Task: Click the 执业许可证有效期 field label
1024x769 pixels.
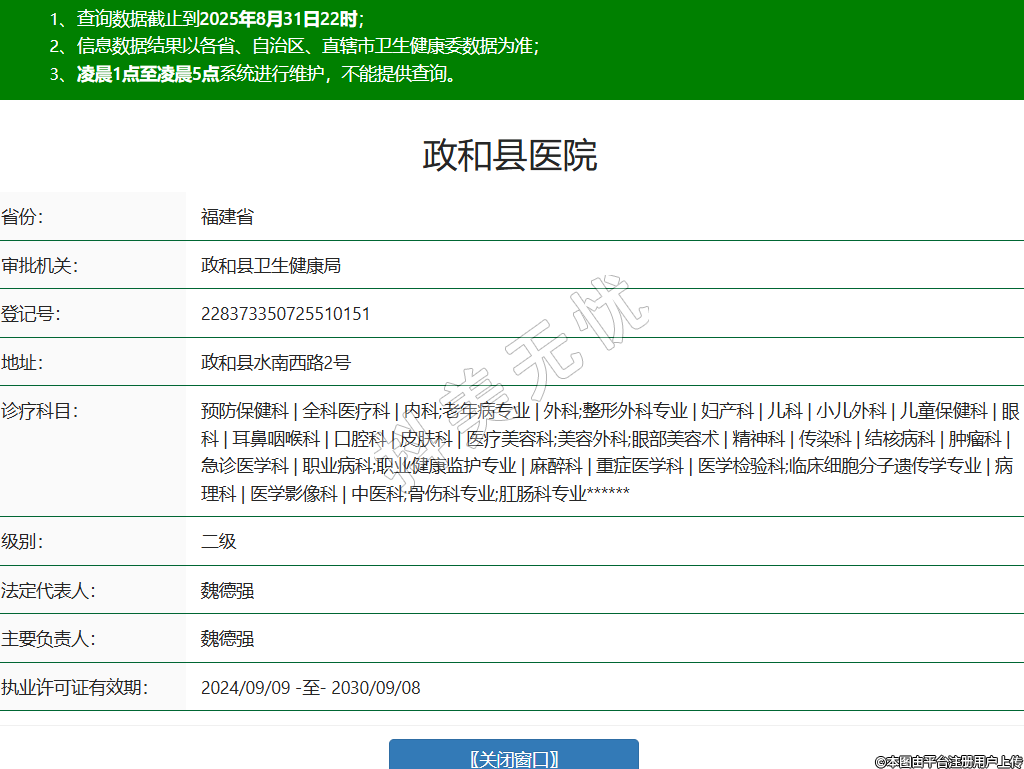Action: click(x=75, y=687)
